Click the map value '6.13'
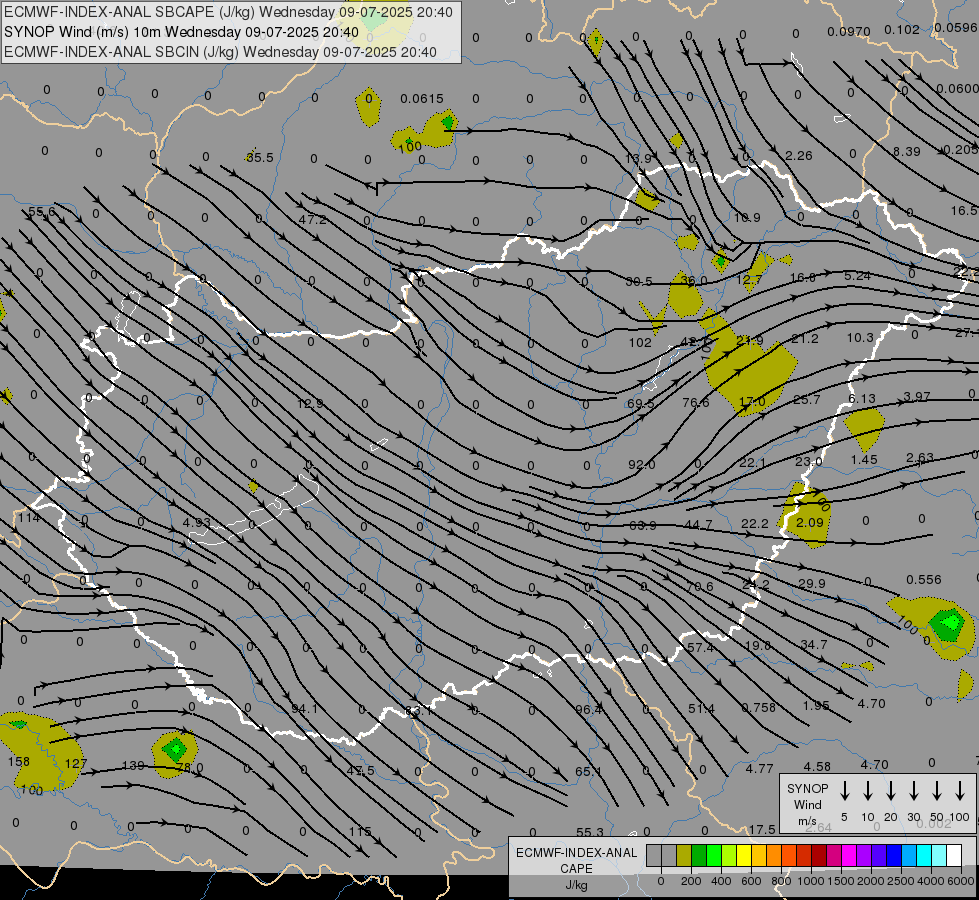979x900 pixels. coord(862,398)
